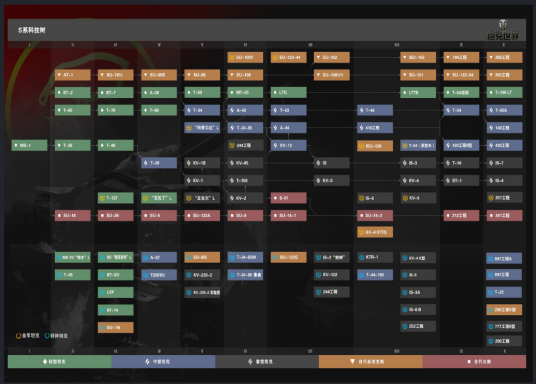The height and width of the screenshot is (384, 536).
Task: Click the IS-7 tier X node
Action: click(505, 163)
